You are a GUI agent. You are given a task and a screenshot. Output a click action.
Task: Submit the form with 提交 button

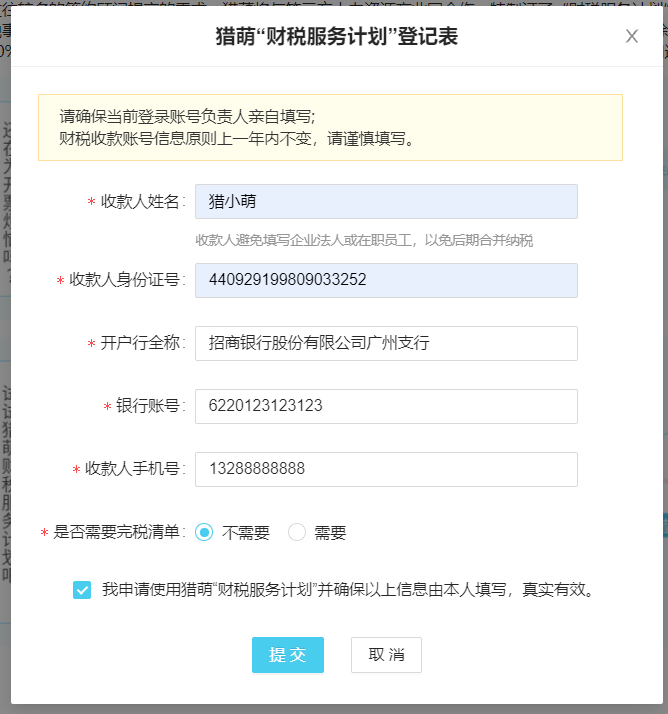(288, 655)
